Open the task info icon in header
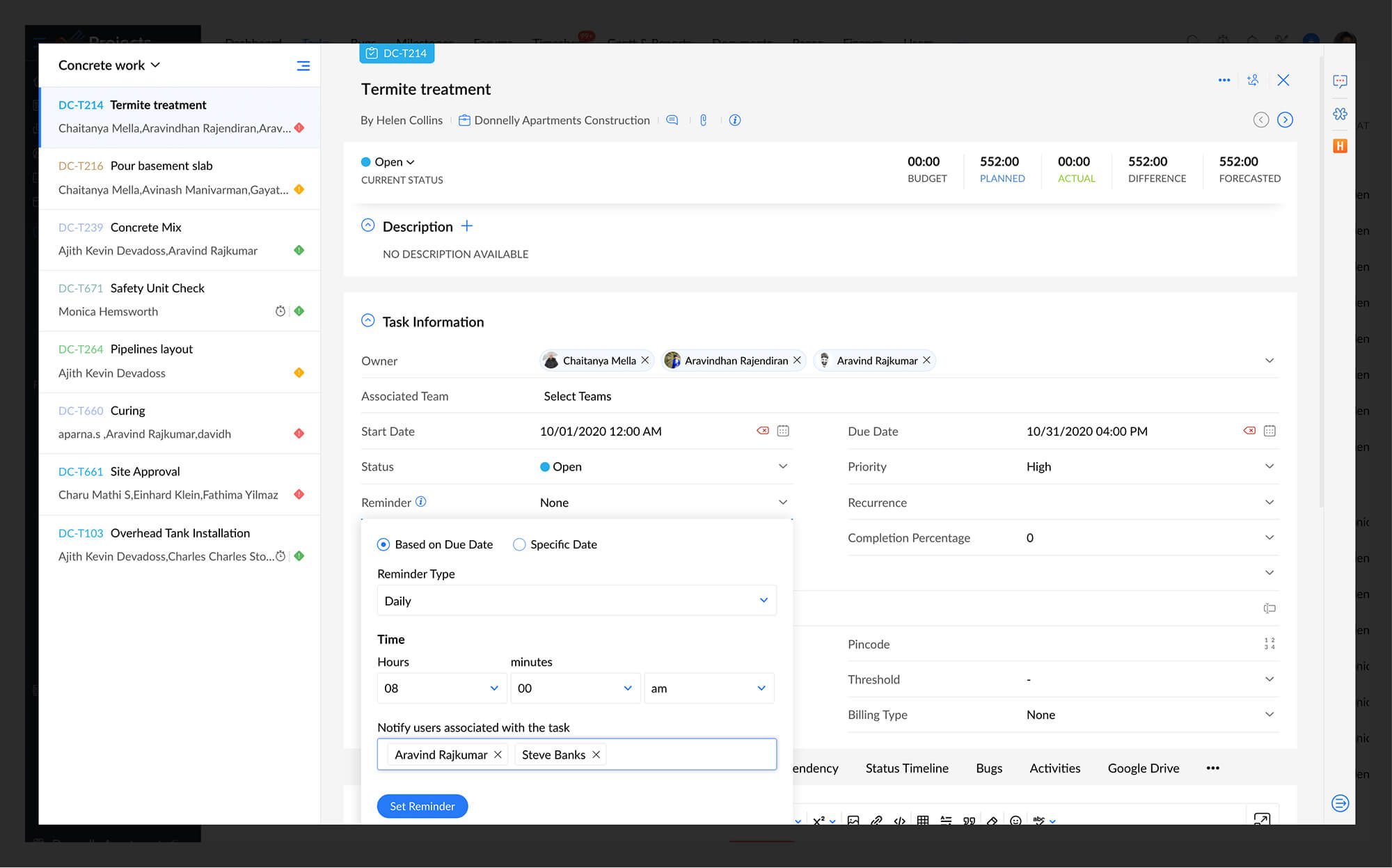This screenshot has height=868, width=1392. pyautogui.click(x=734, y=120)
